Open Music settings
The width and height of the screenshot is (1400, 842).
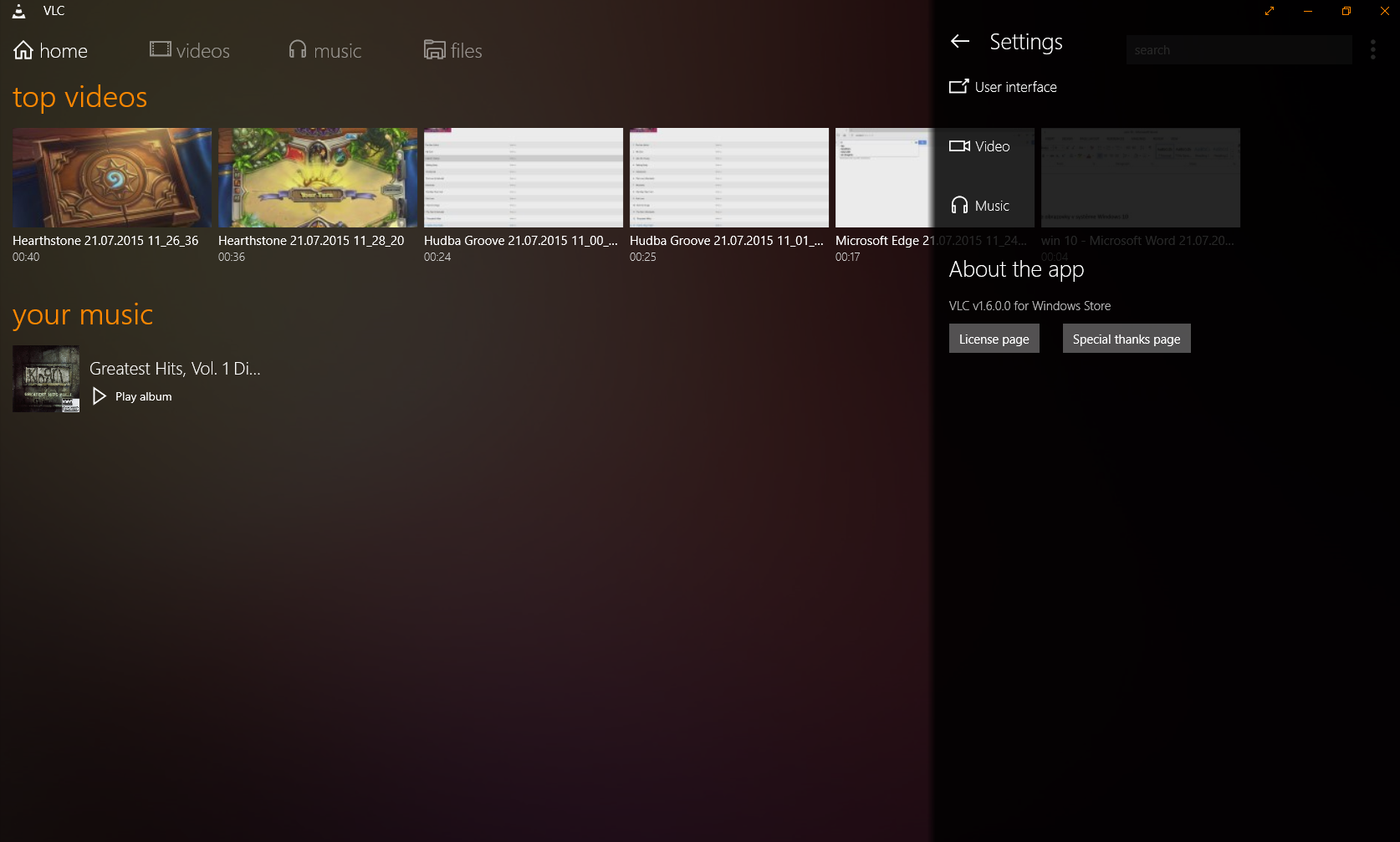point(979,206)
